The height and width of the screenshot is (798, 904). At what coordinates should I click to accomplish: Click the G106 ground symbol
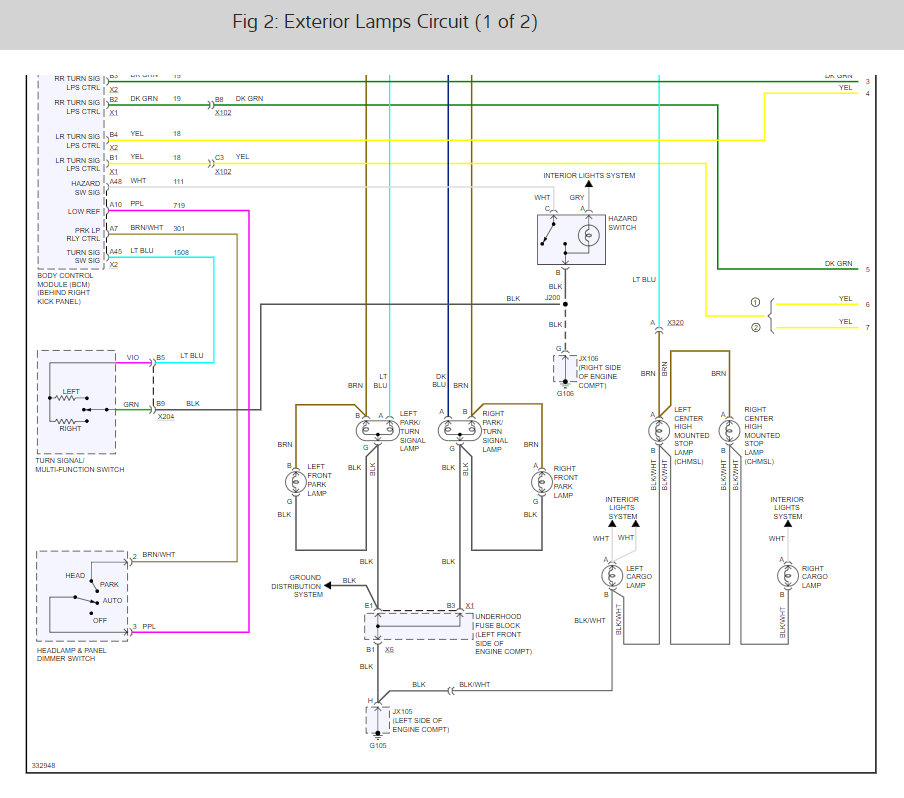coord(566,383)
